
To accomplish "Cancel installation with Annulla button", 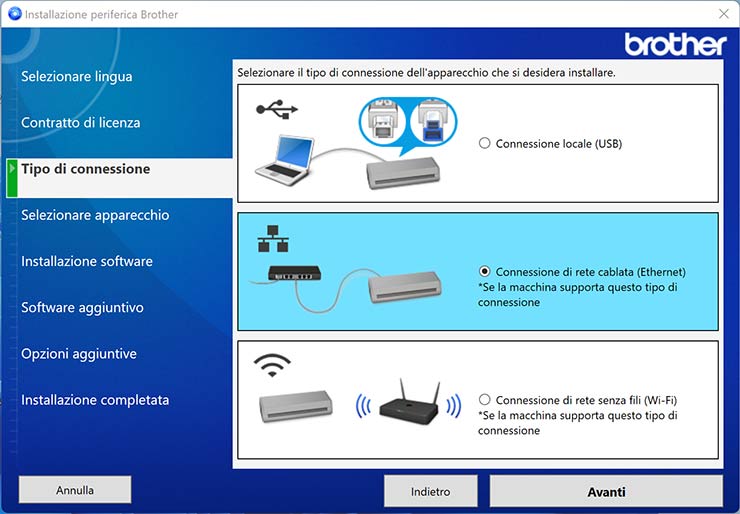I will 75,490.
